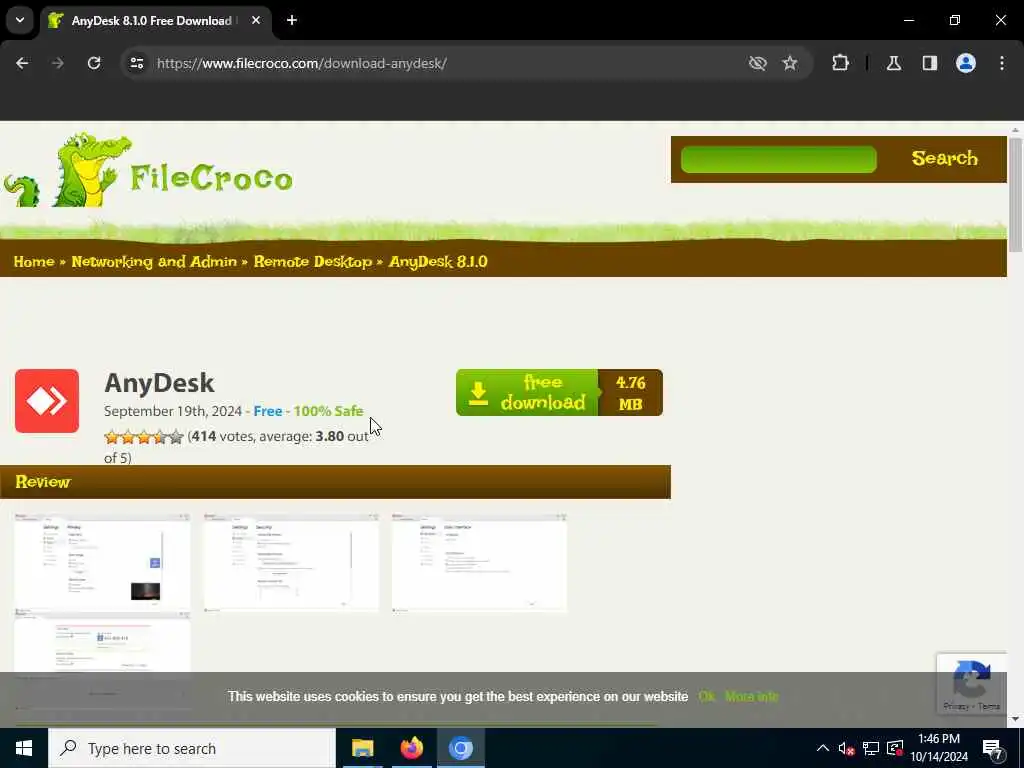
Task: Click the free download button
Action: (527, 392)
